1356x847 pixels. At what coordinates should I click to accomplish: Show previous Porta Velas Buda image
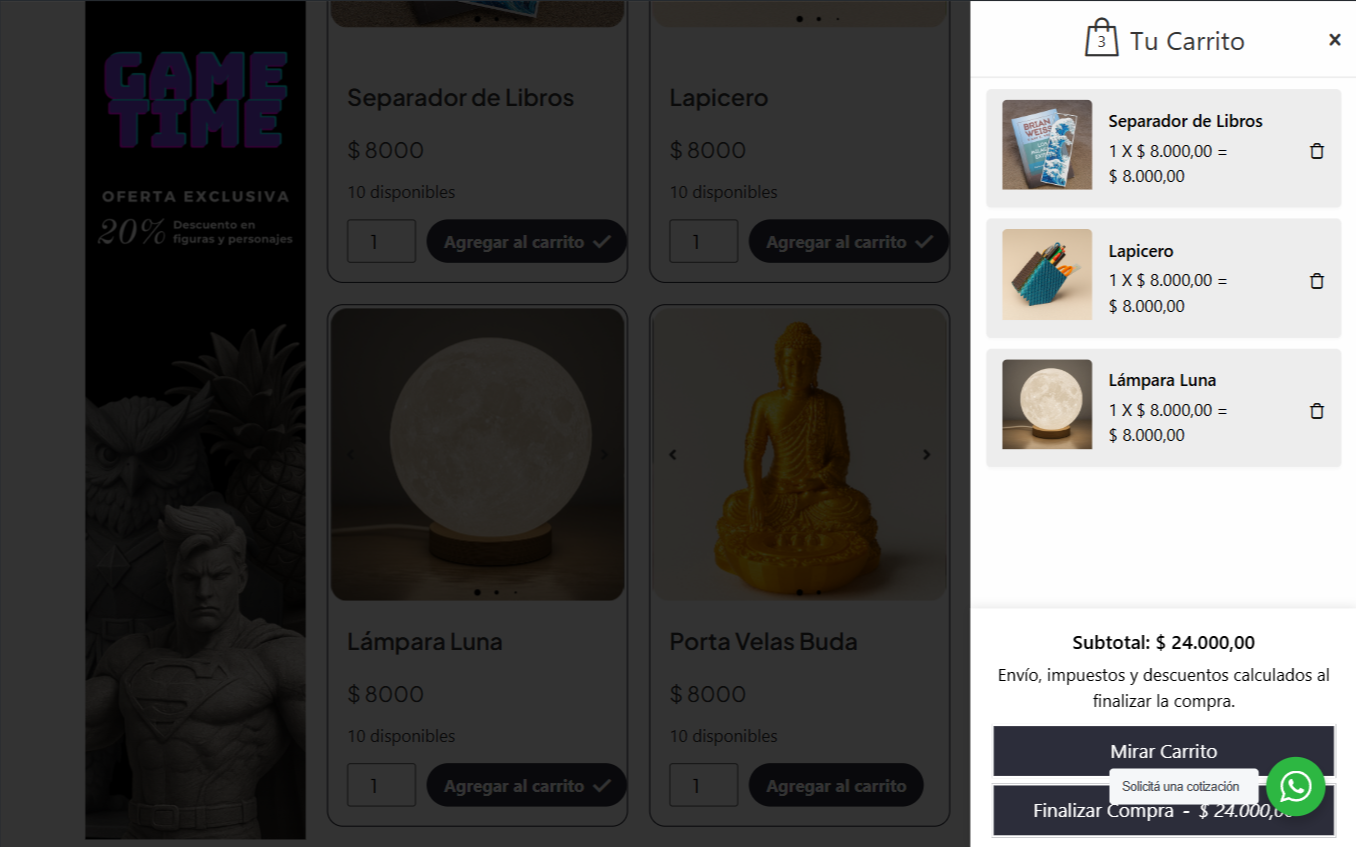(x=673, y=454)
